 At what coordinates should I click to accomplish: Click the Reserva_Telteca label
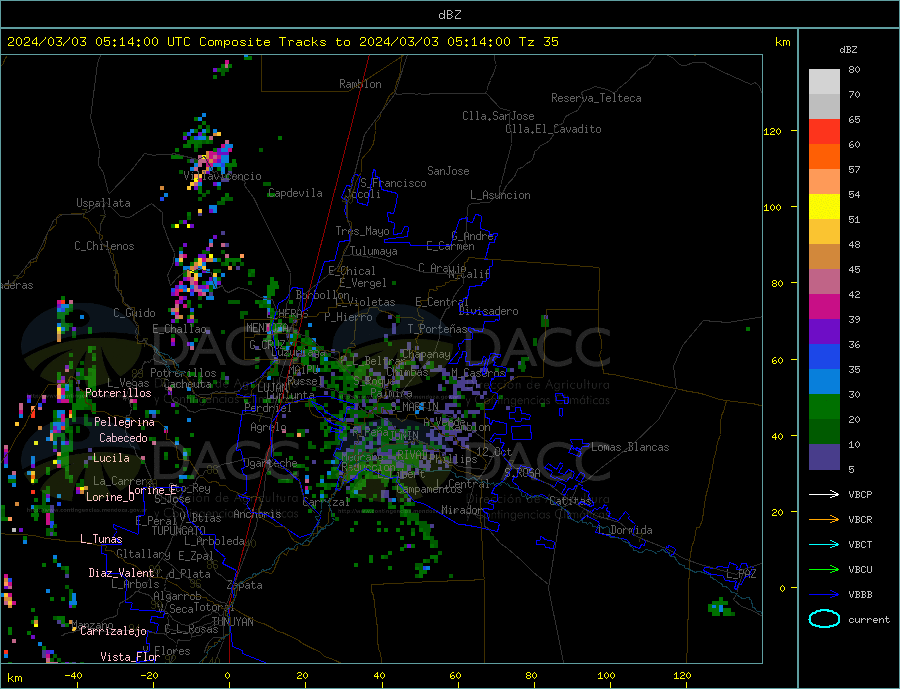[596, 98]
